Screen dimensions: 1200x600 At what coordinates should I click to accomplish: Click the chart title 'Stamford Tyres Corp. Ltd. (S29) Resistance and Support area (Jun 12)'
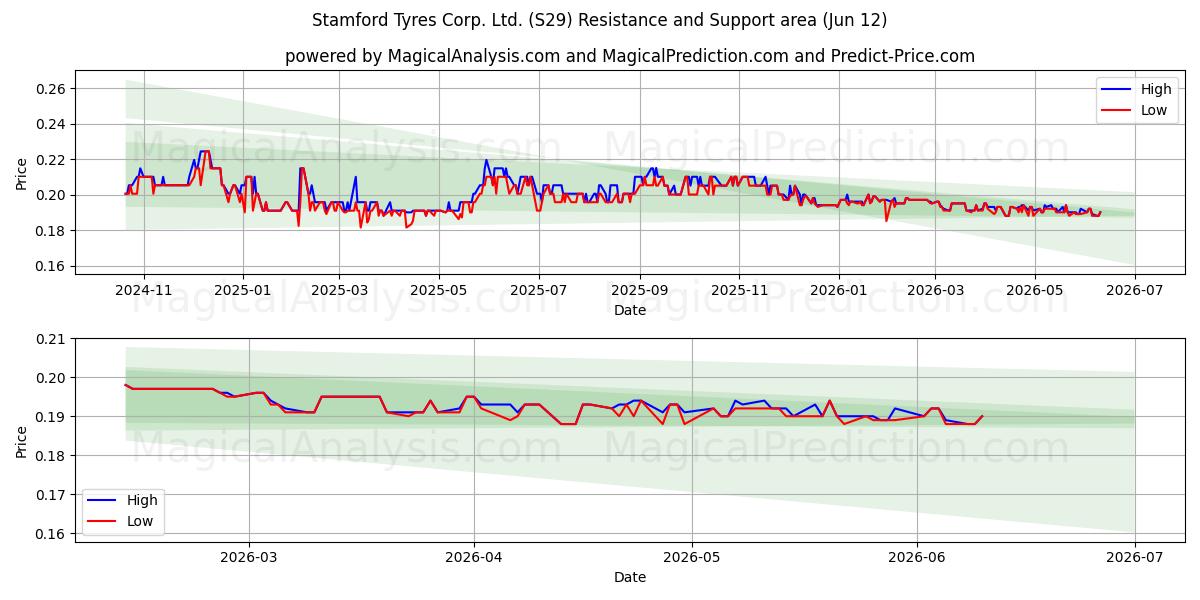pos(599,20)
